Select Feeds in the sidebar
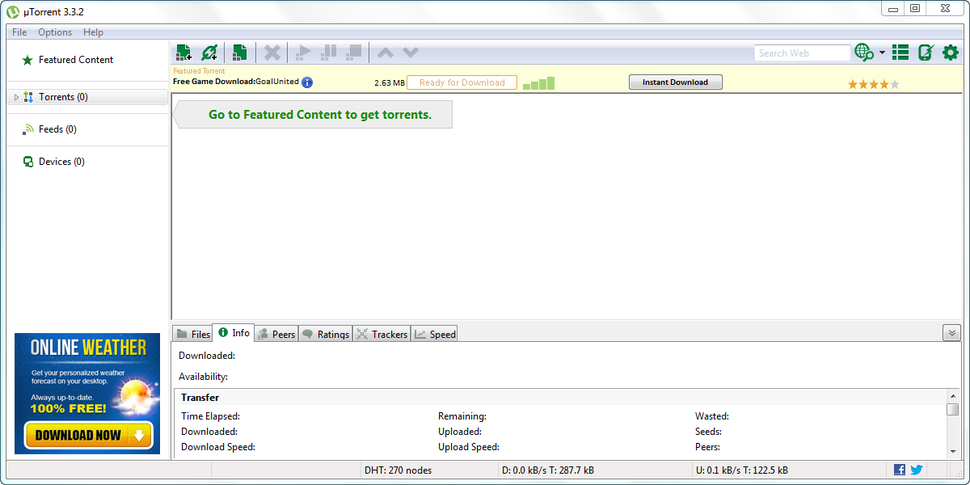 57,129
